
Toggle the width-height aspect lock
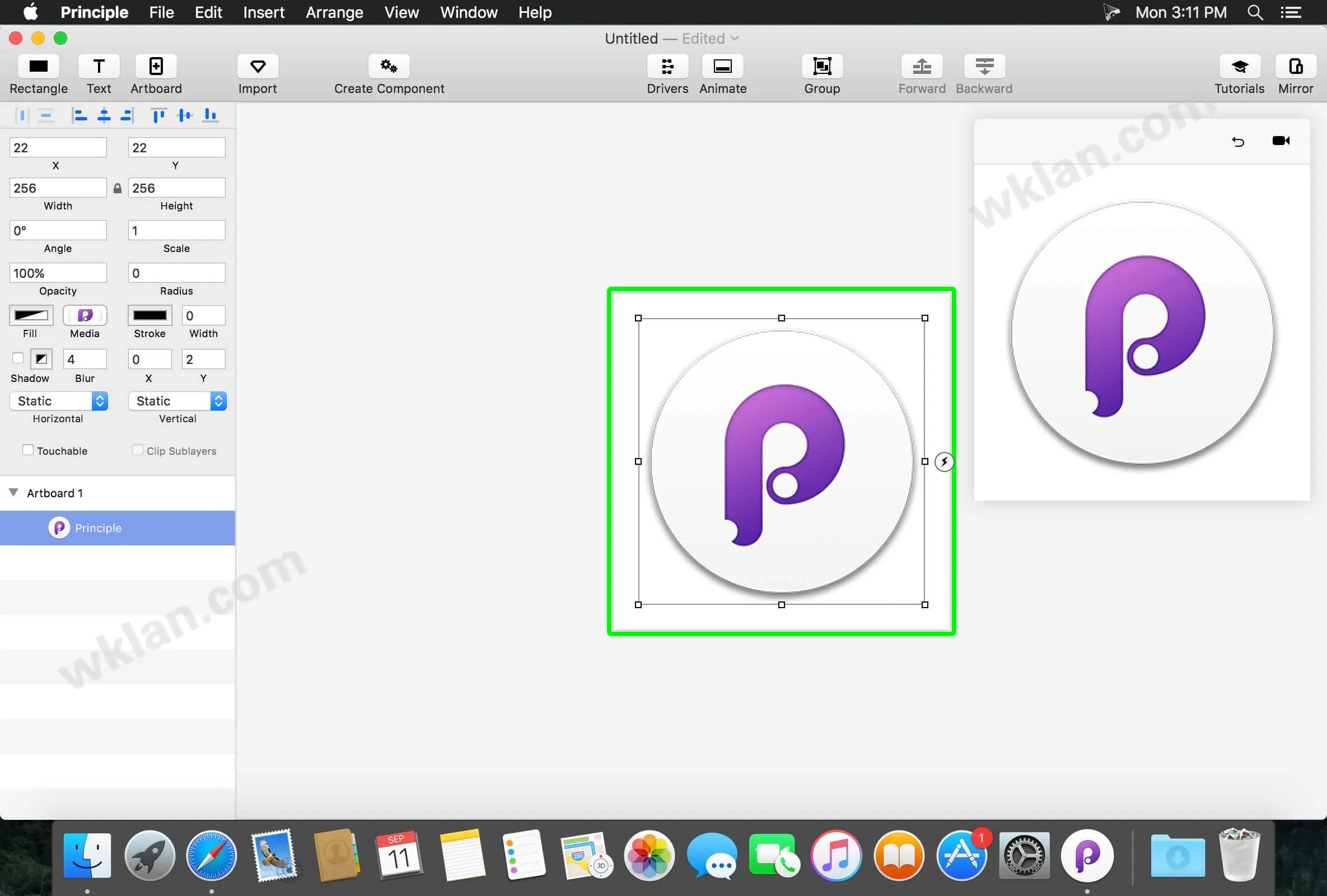[x=117, y=188]
